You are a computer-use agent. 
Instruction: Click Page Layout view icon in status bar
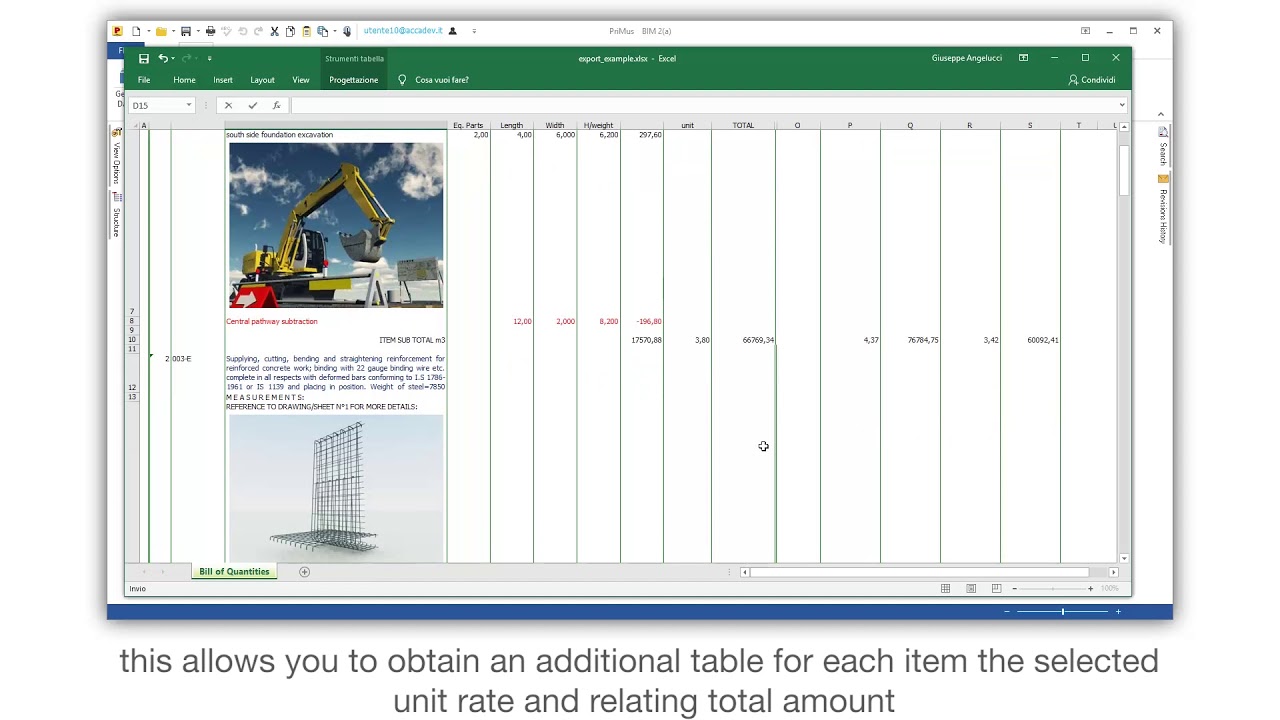point(971,588)
